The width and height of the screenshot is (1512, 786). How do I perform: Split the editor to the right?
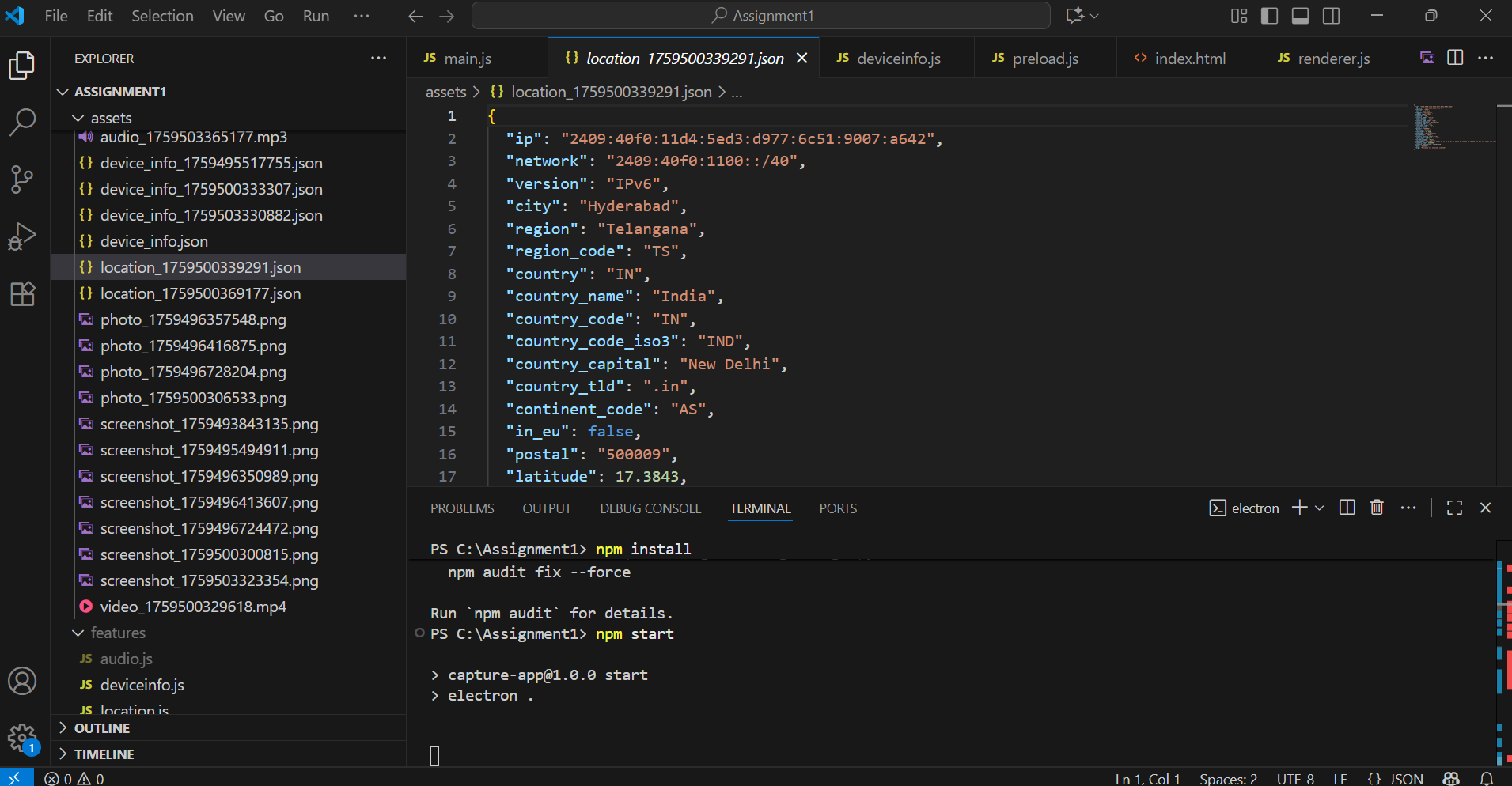[x=1454, y=58]
